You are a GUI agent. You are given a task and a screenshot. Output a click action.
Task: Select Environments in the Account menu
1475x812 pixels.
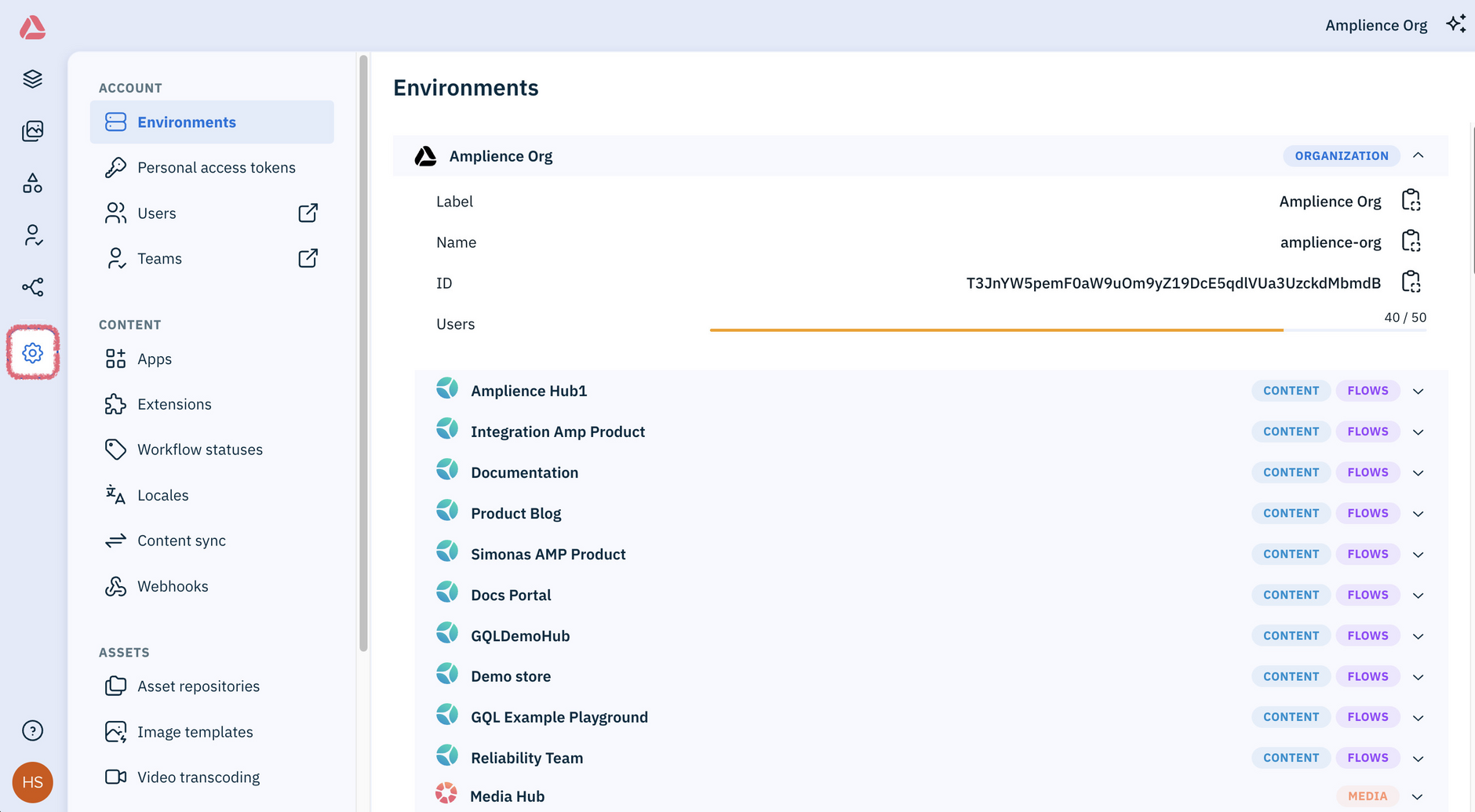click(x=212, y=122)
